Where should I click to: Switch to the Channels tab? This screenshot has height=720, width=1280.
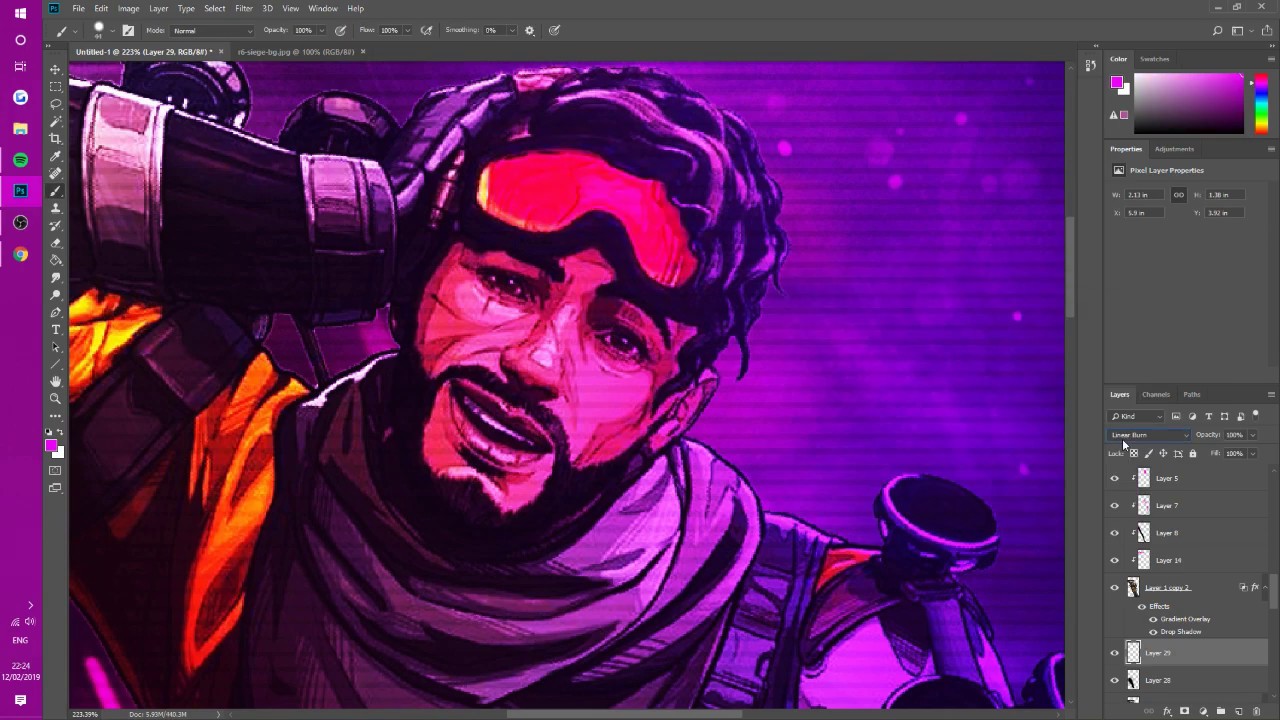[x=1155, y=394]
